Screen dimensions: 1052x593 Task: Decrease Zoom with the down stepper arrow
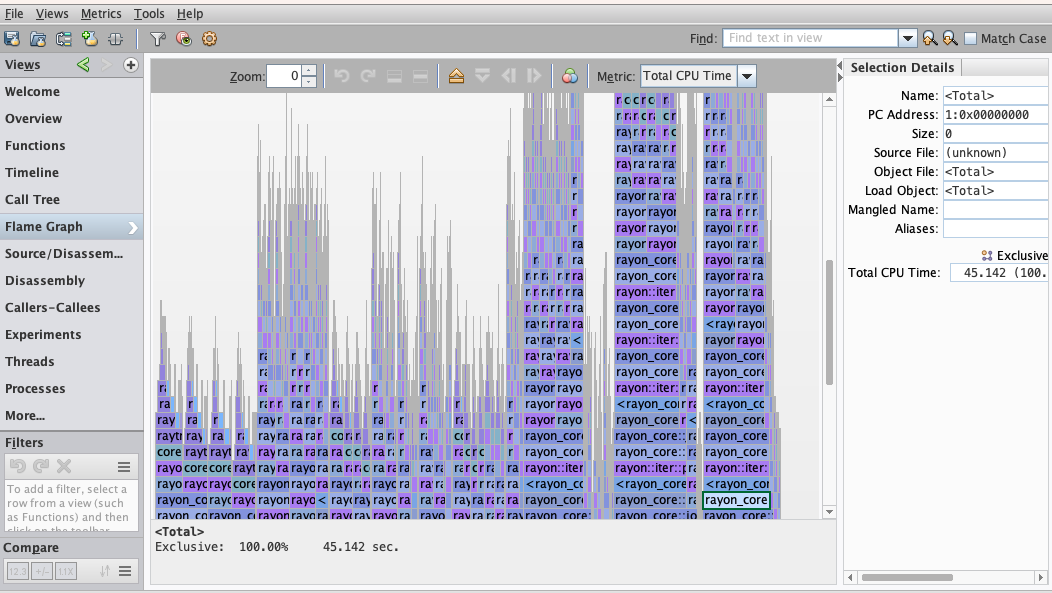click(309, 82)
